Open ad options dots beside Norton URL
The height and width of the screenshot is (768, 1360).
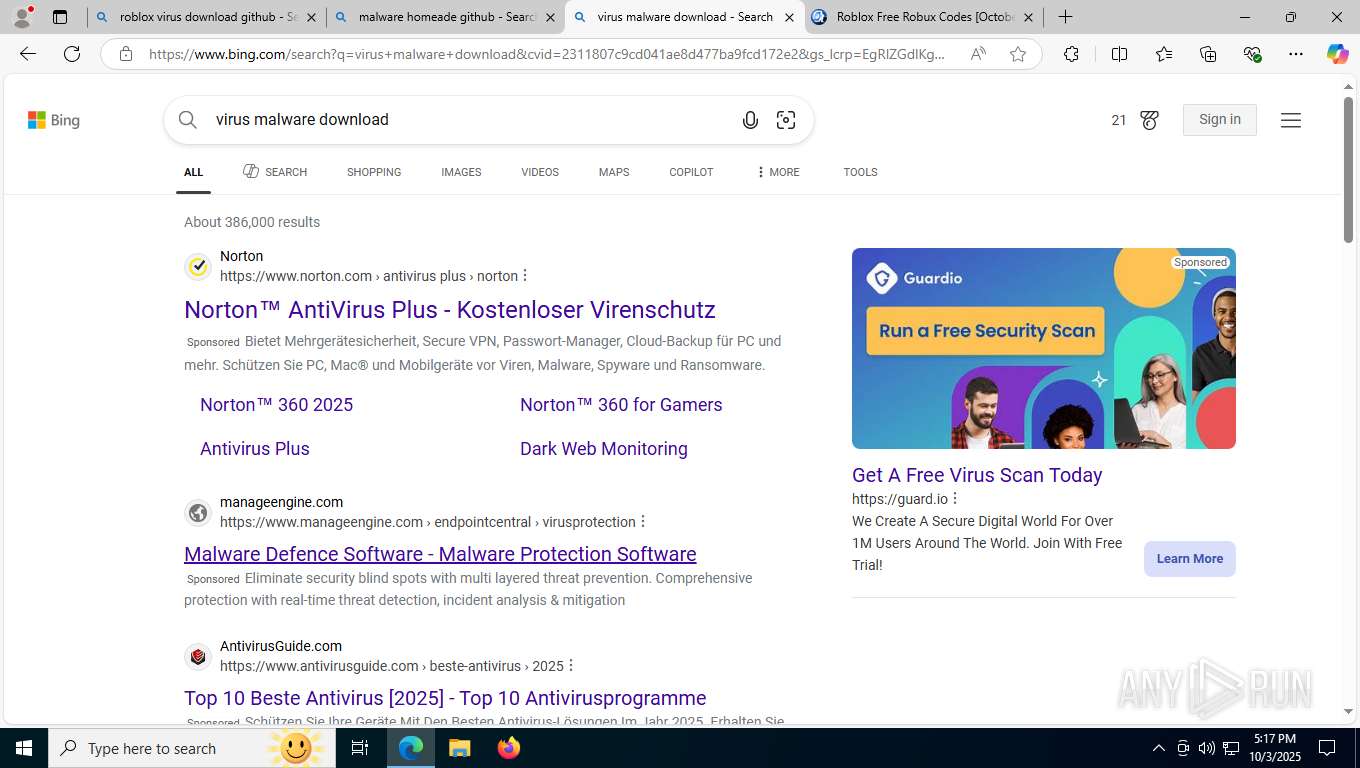tap(525, 276)
